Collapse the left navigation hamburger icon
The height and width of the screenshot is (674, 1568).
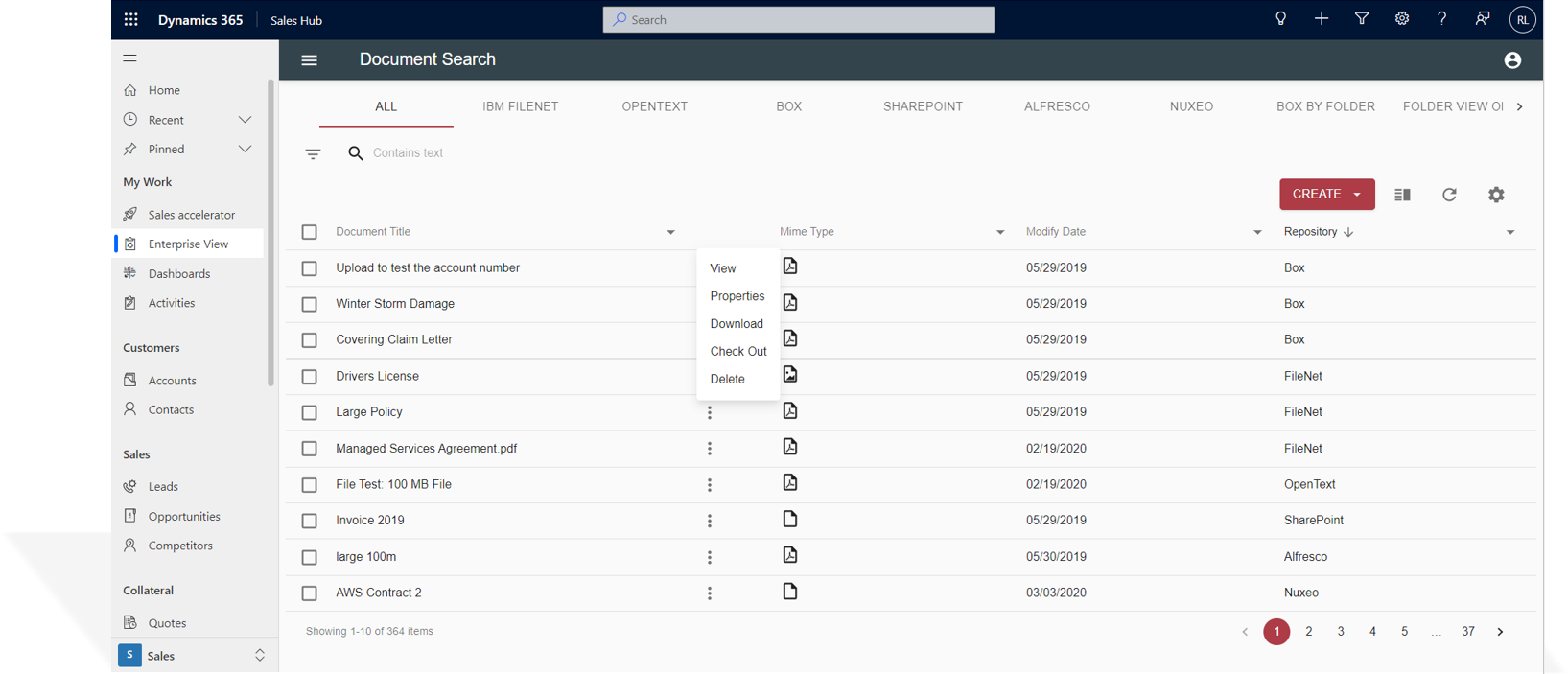pyautogui.click(x=129, y=58)
